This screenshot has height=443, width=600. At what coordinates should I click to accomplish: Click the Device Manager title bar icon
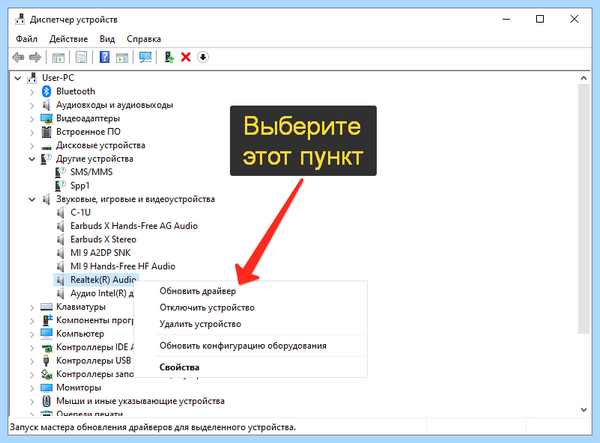click(20, 19)
